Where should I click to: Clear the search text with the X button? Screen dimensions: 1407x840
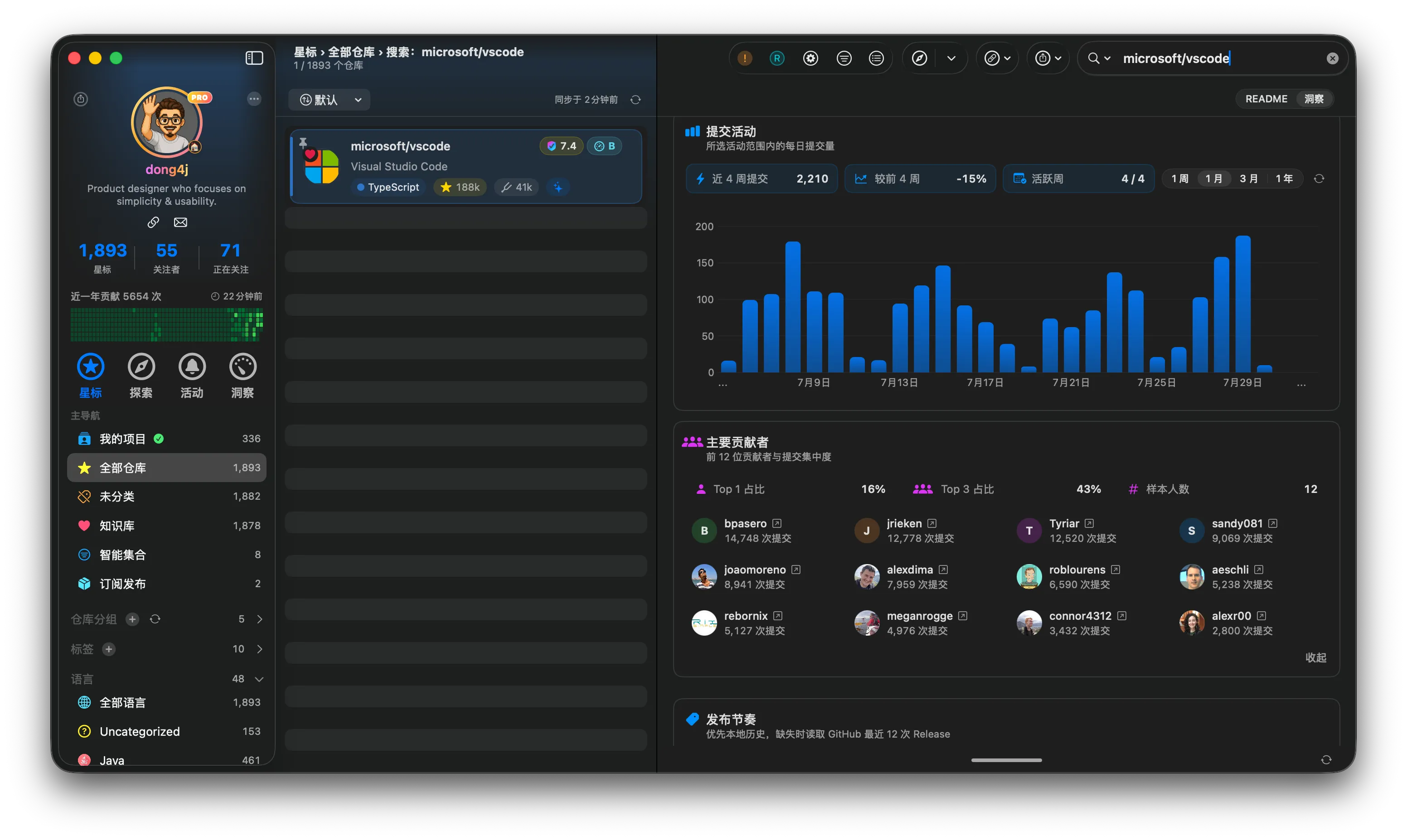(1332, 58)
